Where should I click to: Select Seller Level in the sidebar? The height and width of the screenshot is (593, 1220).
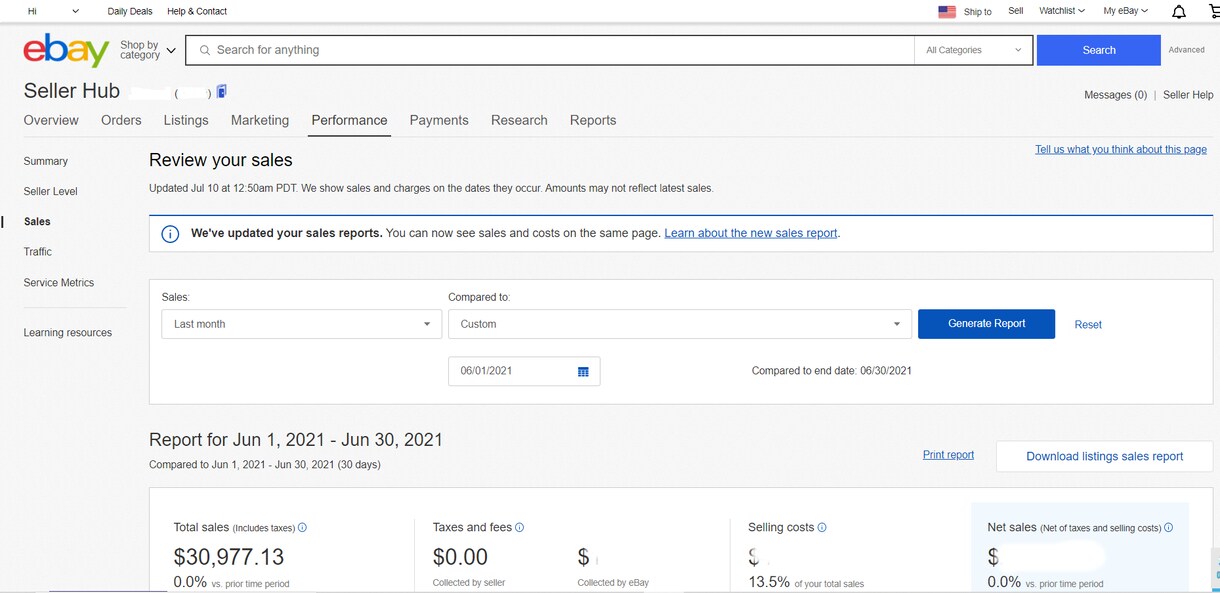point(51,191)
